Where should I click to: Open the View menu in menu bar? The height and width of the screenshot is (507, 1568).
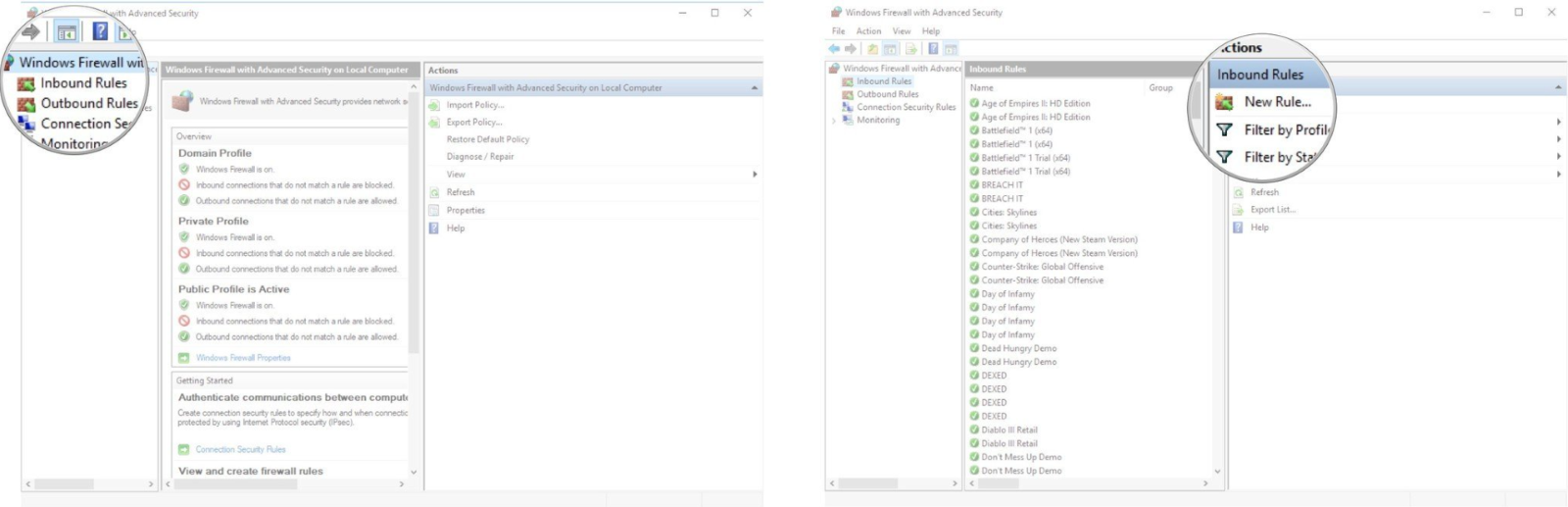coord(902,31)
